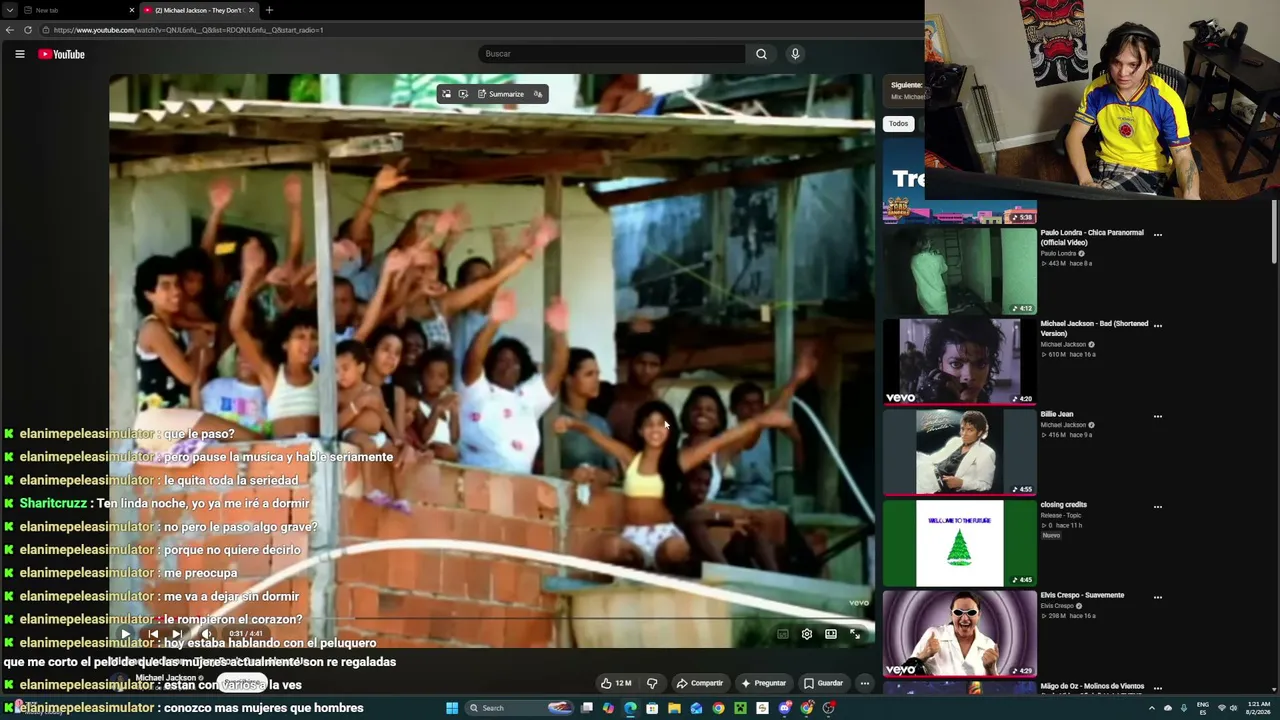This screenshot has width=1280, height=720.
Task: Open the closing credits video thumbnail
Action: coord(960,543)
